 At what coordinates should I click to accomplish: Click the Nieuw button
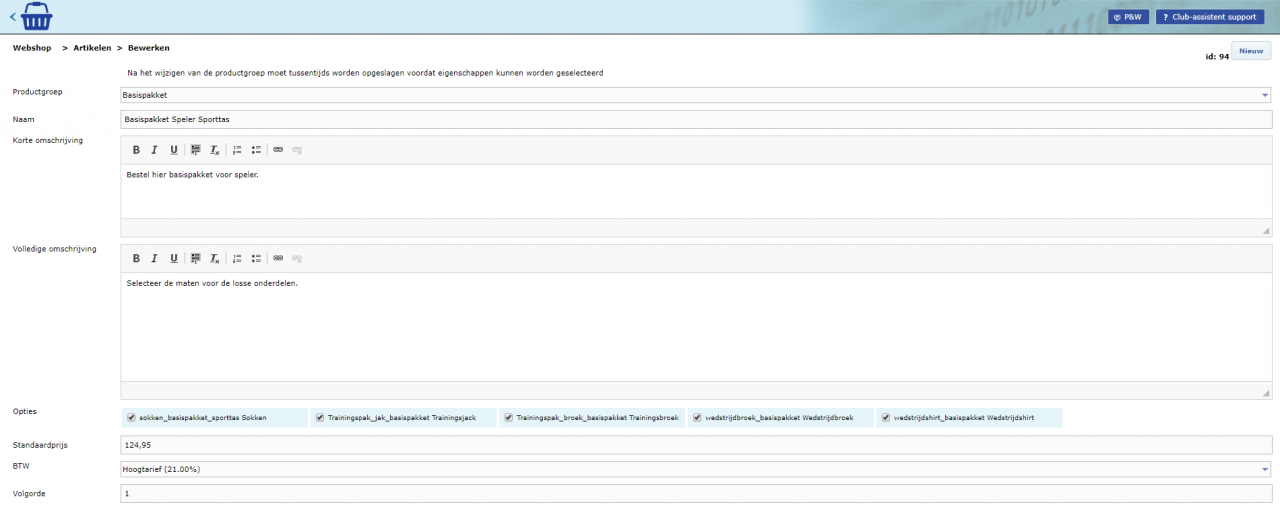1251,51
